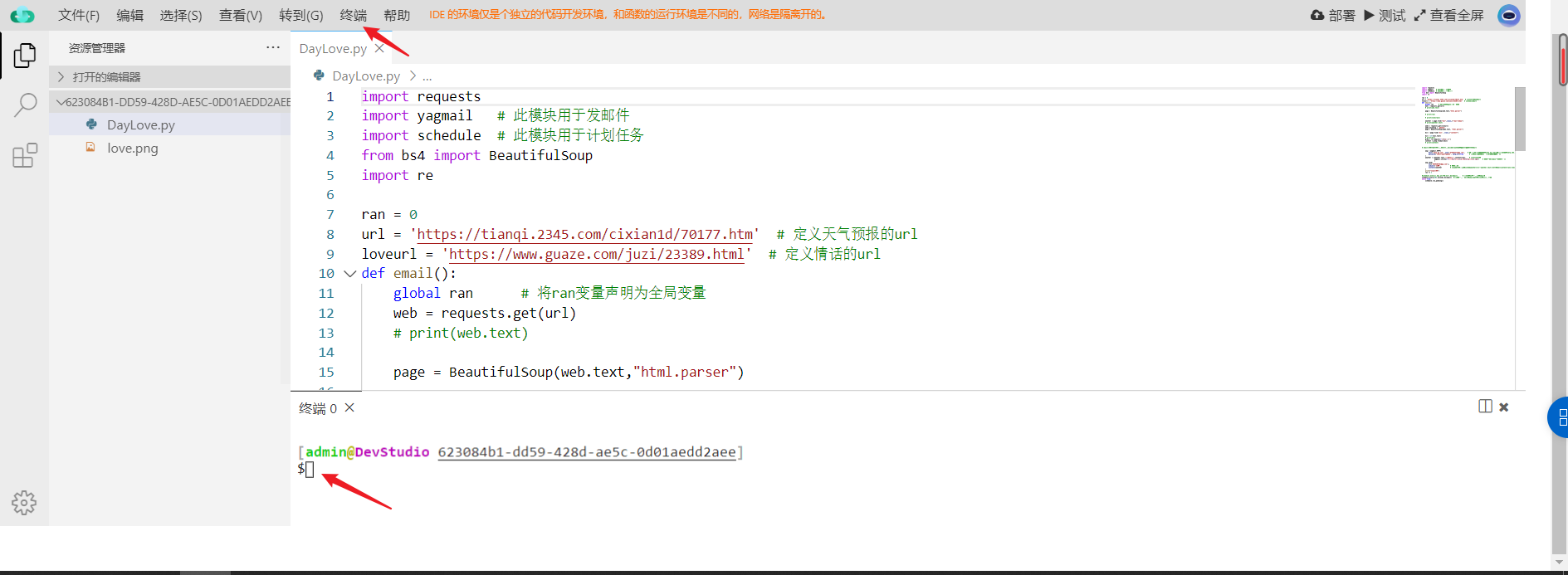1568x575 pixels.
Task: Click the split terminal icon
Action: pos(1485,407)
